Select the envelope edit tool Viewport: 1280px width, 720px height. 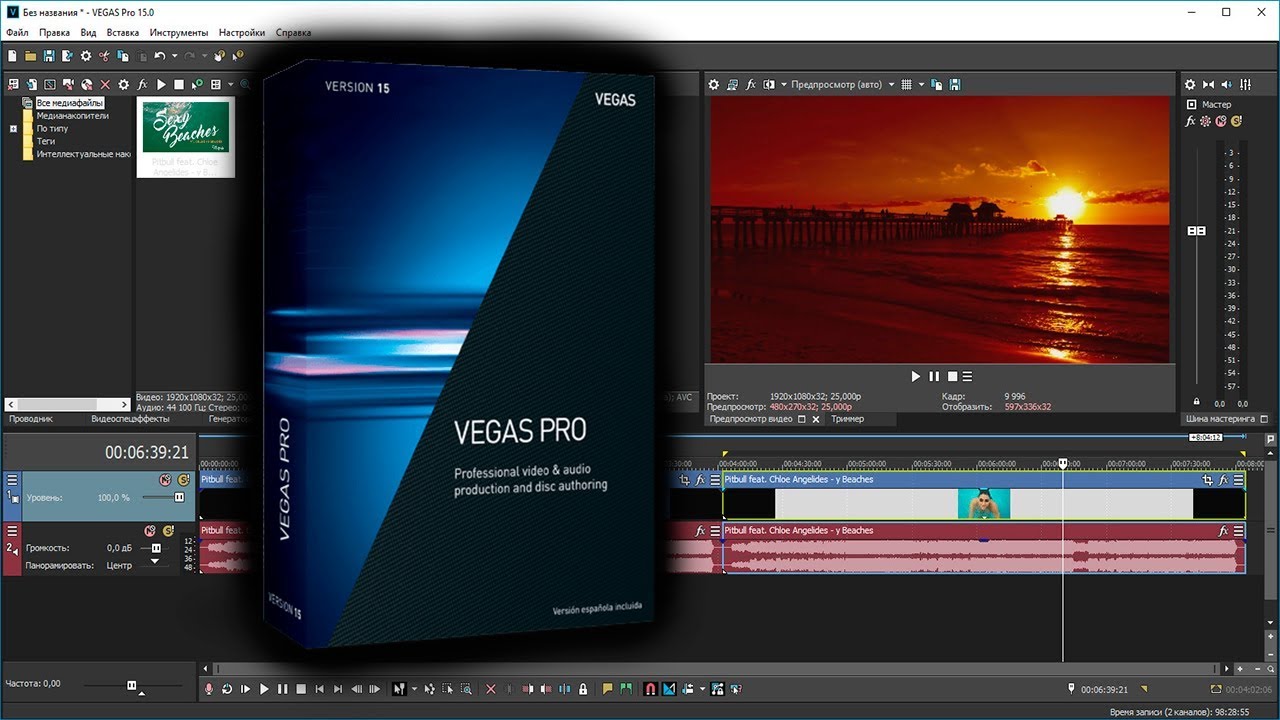pos(429,689)
